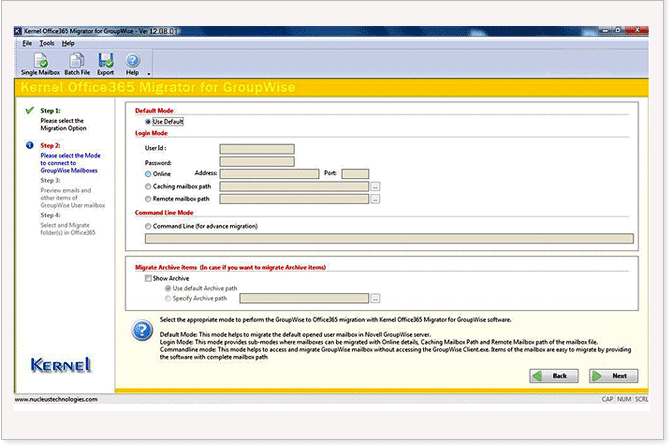Image resolution: width=671 pixels, height=447 pixels.
Task: Click the Command Line text field
Action: coord(389,239)
